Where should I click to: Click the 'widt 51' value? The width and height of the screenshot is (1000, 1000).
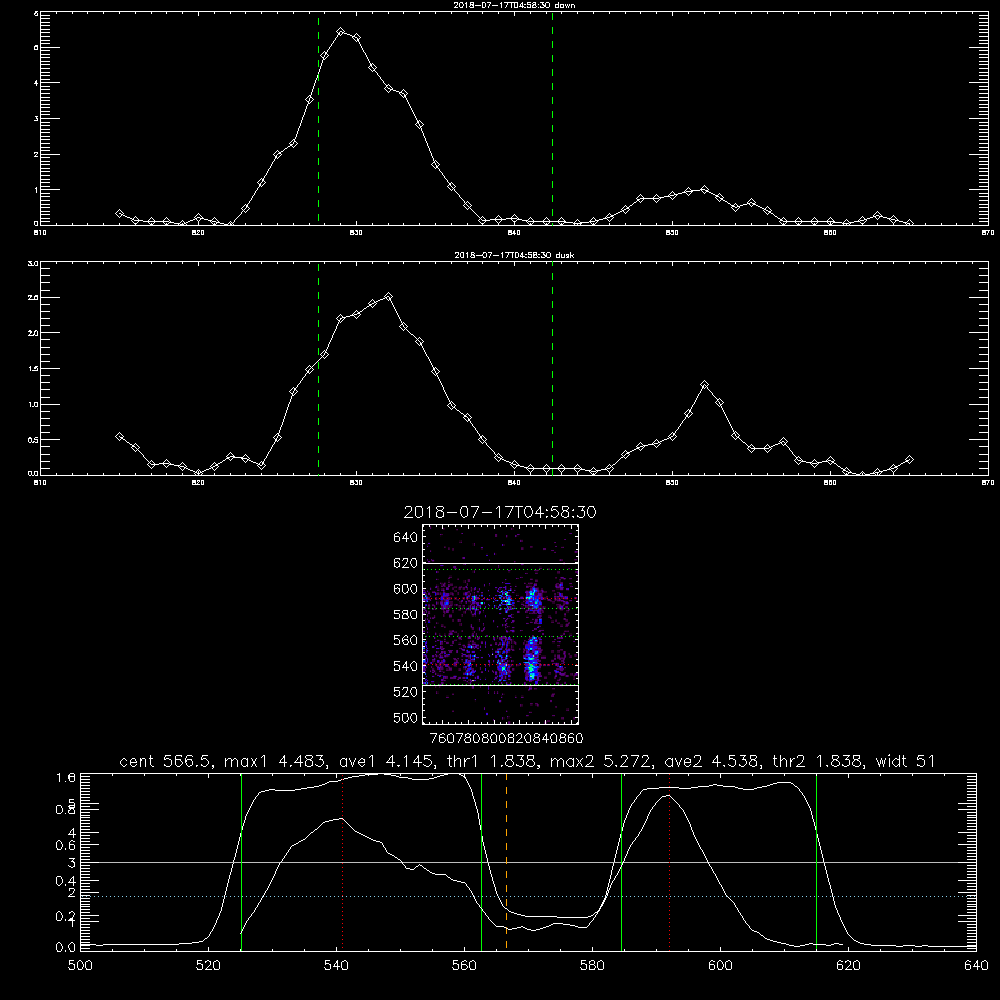point(906,761)
